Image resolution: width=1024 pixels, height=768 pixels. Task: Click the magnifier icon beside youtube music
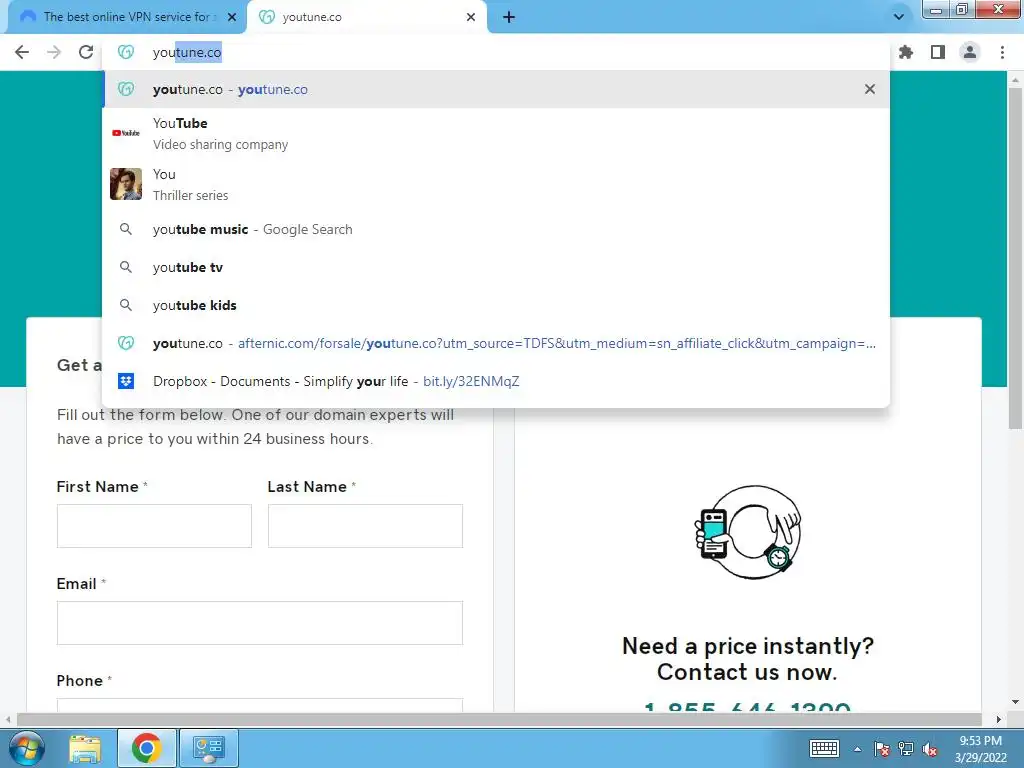point(126,229)
